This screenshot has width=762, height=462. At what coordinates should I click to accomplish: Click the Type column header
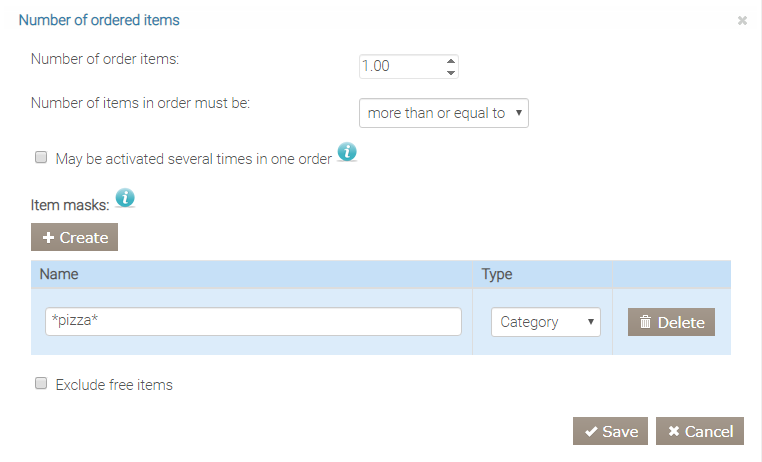[x=497, y=274]
